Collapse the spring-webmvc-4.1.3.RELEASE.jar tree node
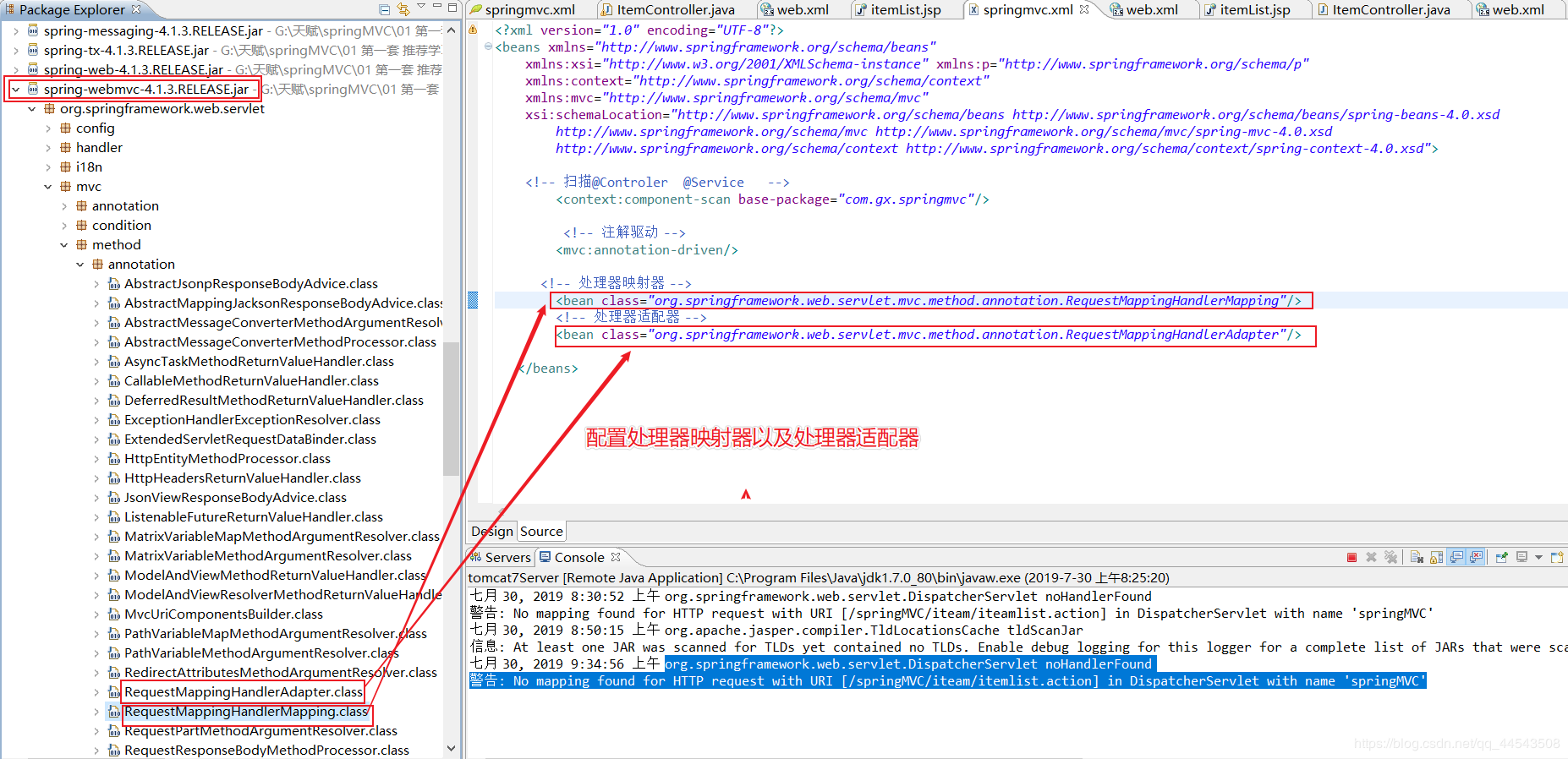1568x759 pixels. coord(15,89)
